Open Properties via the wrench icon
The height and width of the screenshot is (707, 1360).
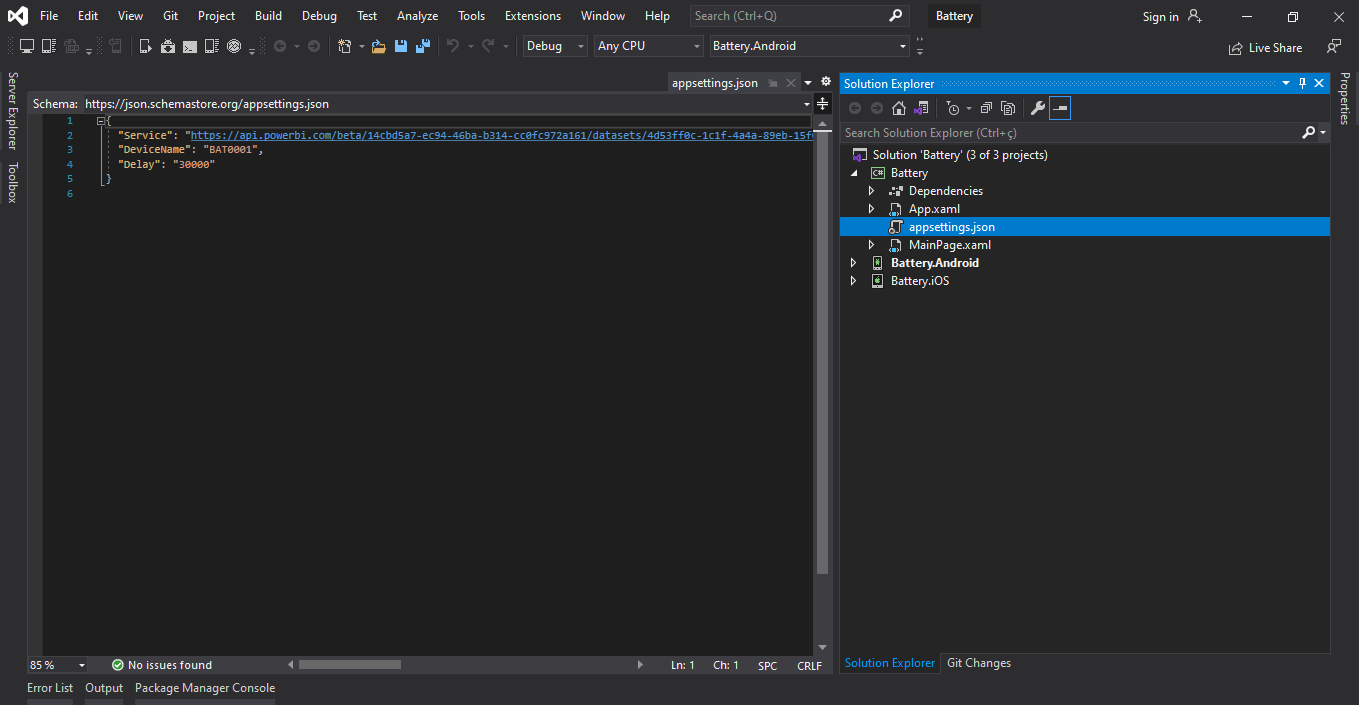(1038, 107)
